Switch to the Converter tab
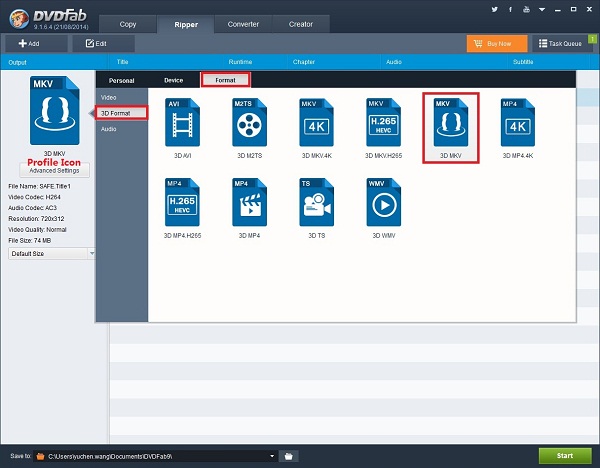The height and width of the screenshot is (468, 600). point(243,24)
